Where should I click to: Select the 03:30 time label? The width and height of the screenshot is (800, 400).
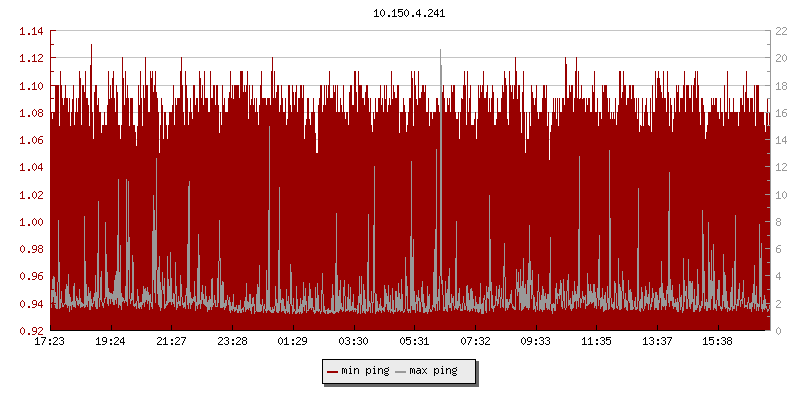tap(353, 342)
